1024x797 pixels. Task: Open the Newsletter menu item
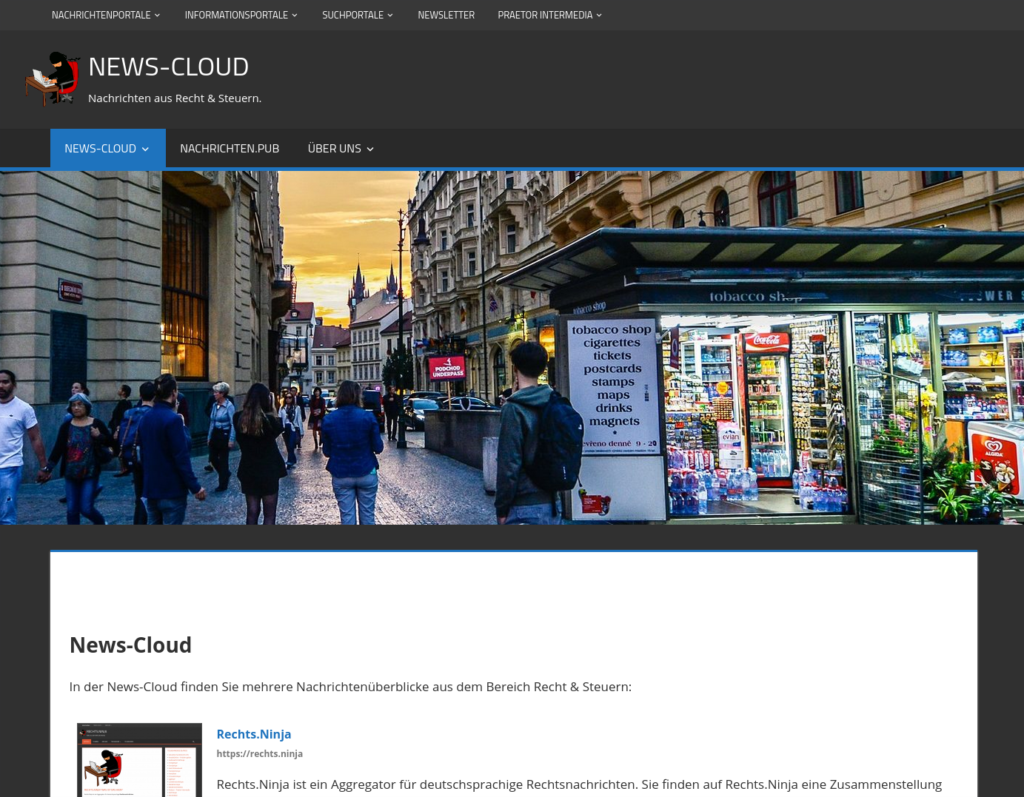pyautogui.click(x=446, y=15)
